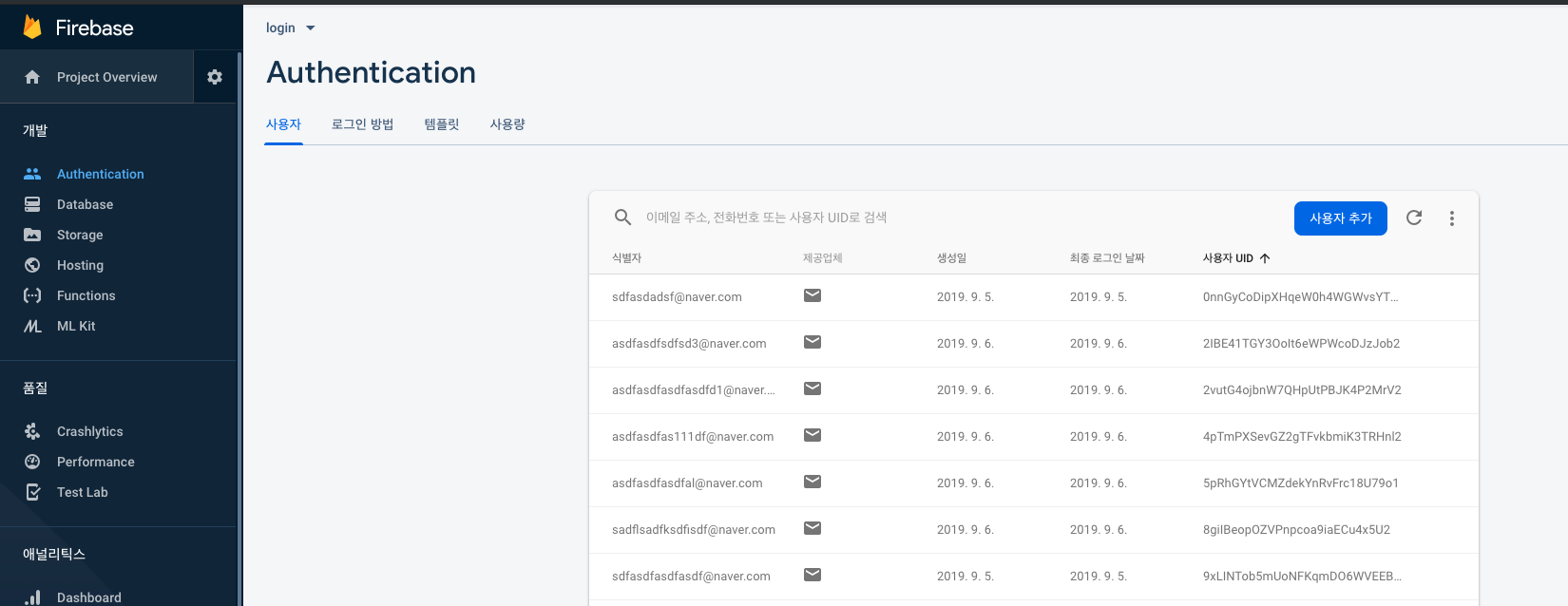Select email asdfasdfasdfal@naver.com
Viewport: 1568px width, 606px height.
[687, 483]
